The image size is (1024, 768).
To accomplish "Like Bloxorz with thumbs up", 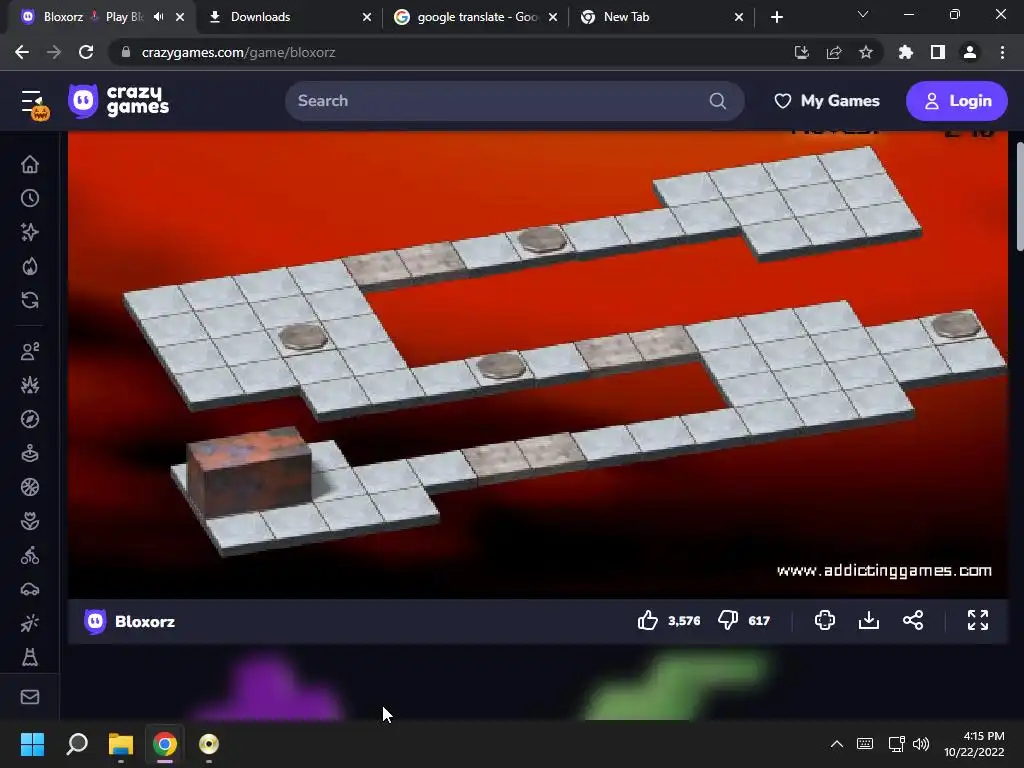I will coord(648,620).
